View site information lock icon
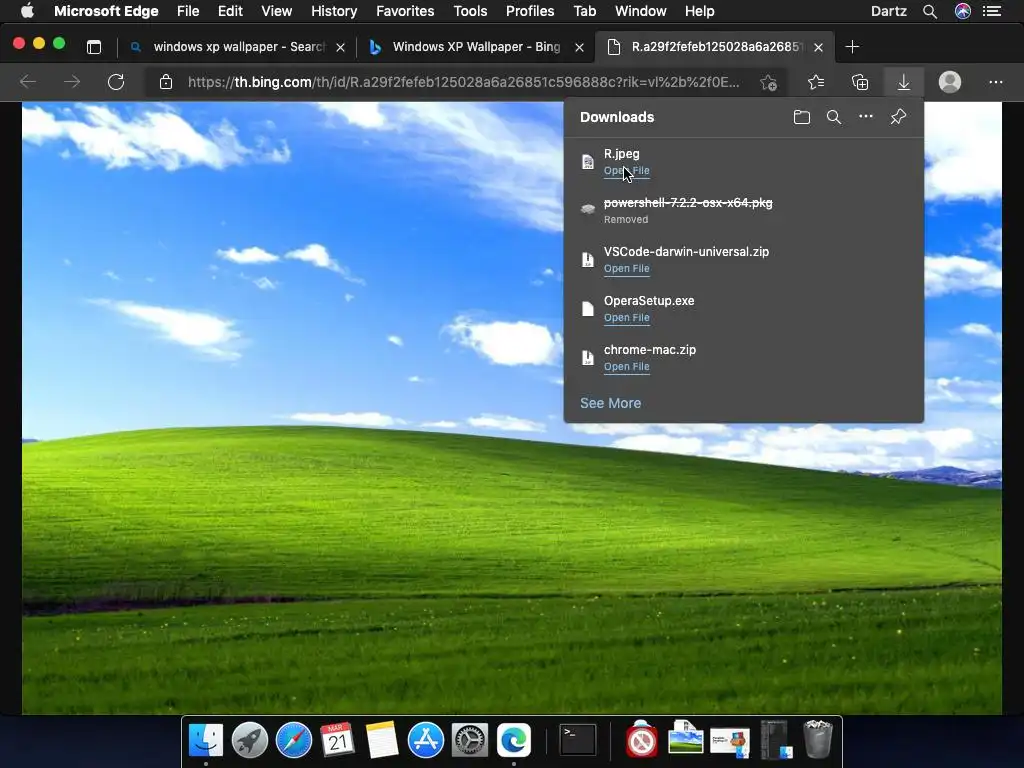1024x768 pixels. [166, 82]
